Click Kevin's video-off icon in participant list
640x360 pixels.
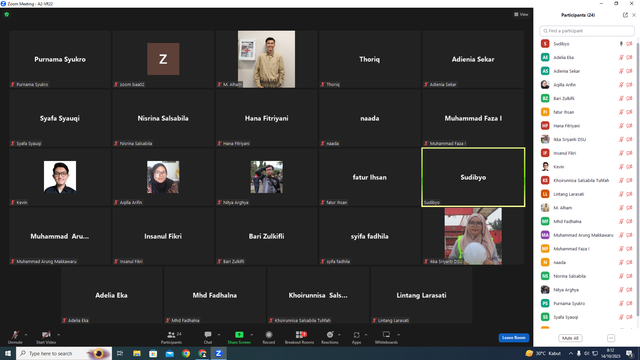(629, 167)
